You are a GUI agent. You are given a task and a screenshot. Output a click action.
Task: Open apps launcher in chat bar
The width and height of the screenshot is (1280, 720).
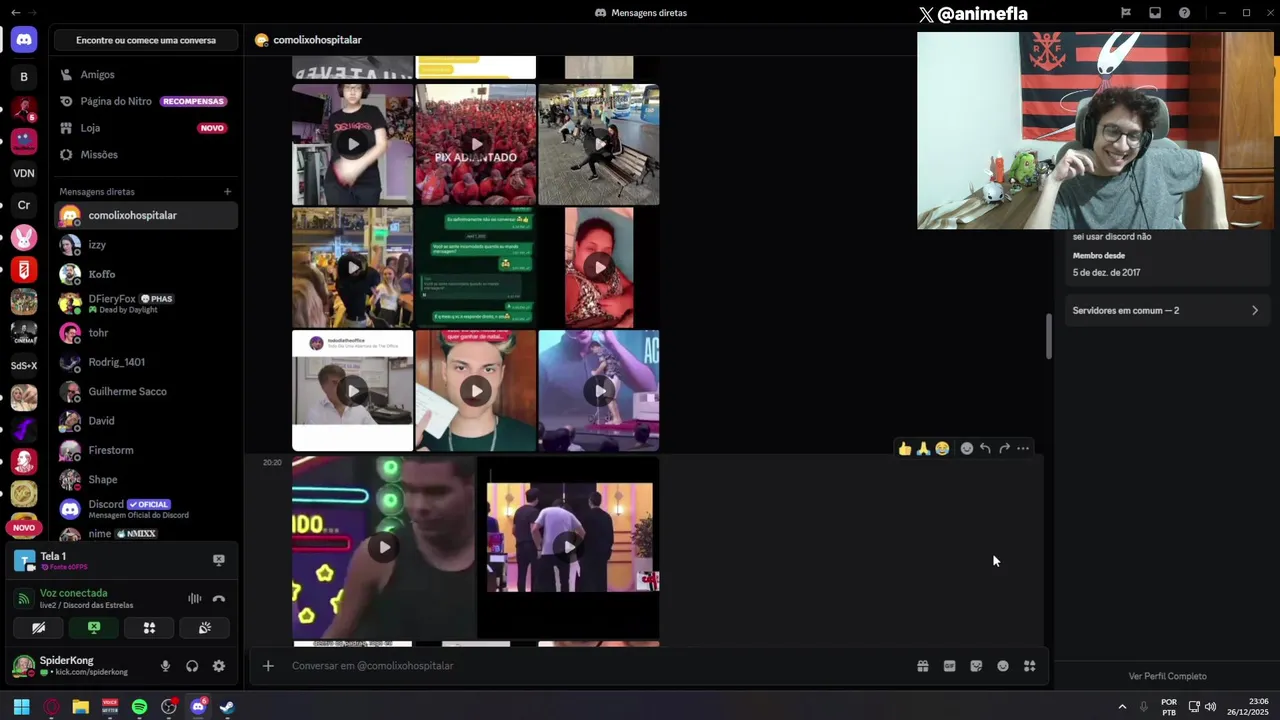pos(1030,666)
